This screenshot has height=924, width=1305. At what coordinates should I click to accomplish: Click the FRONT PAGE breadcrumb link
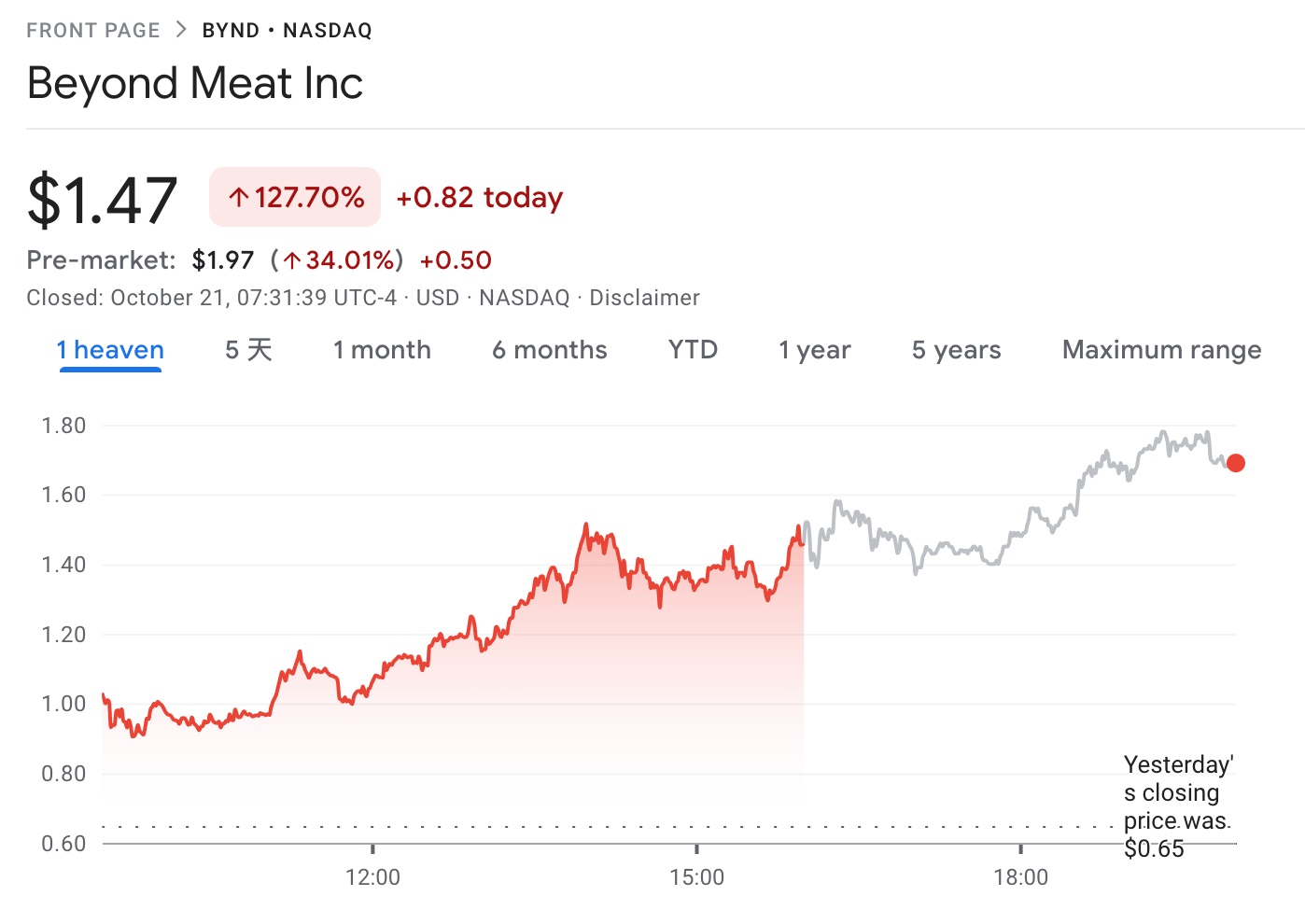point(93,31)
